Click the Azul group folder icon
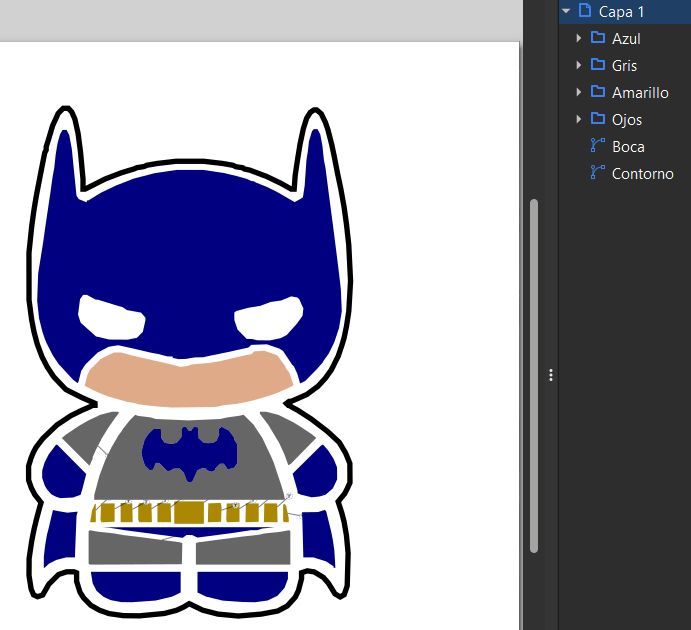This screenshot has height=630, width=691. tap(598, 37)
